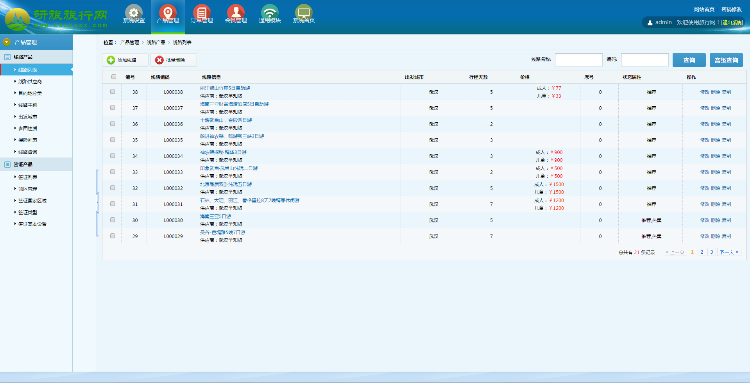Open the product title link in row L000037
750x383 pixels.
[x=234, y=104]
